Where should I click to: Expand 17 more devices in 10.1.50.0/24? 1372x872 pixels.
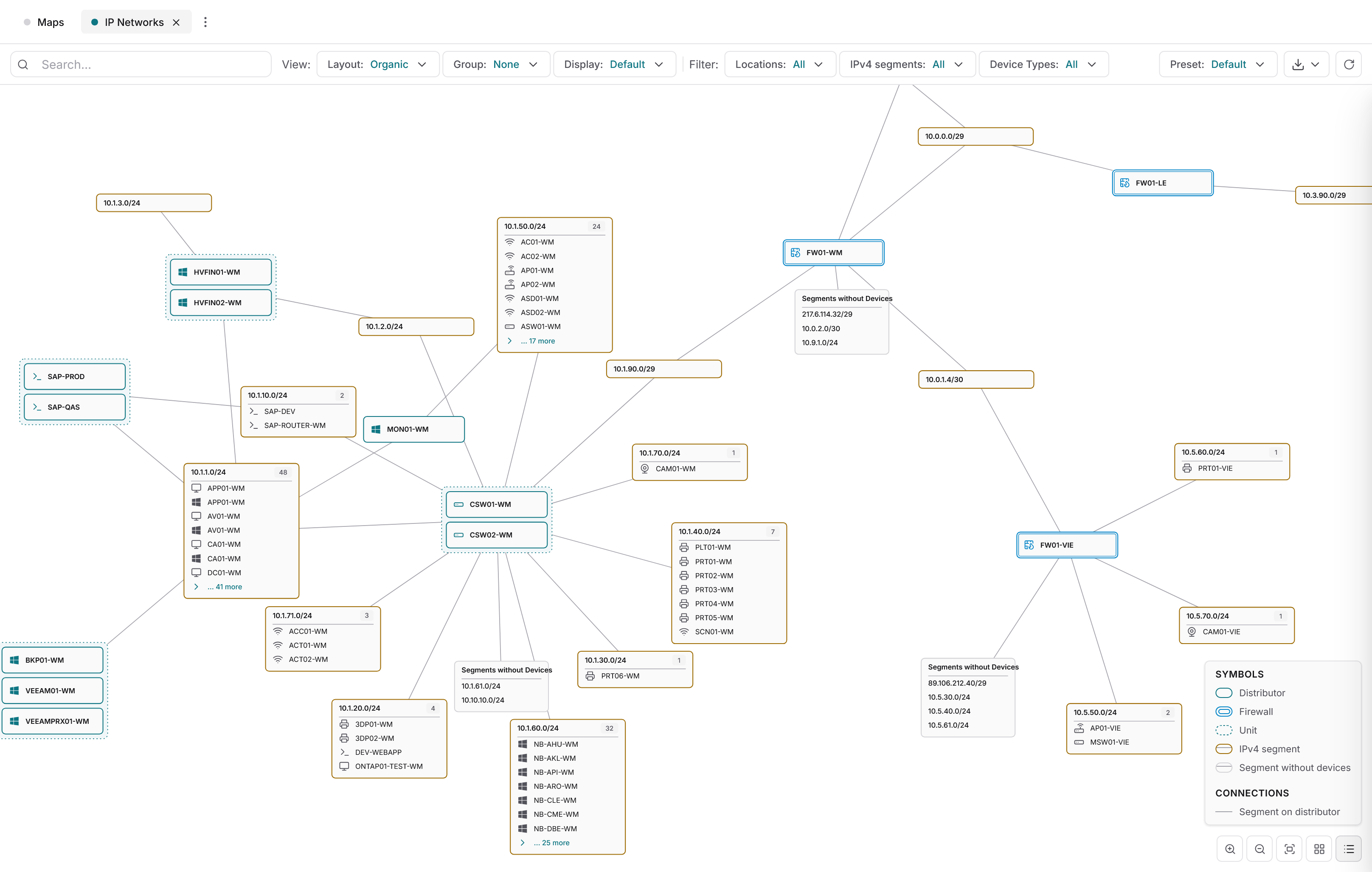point(537,341)
